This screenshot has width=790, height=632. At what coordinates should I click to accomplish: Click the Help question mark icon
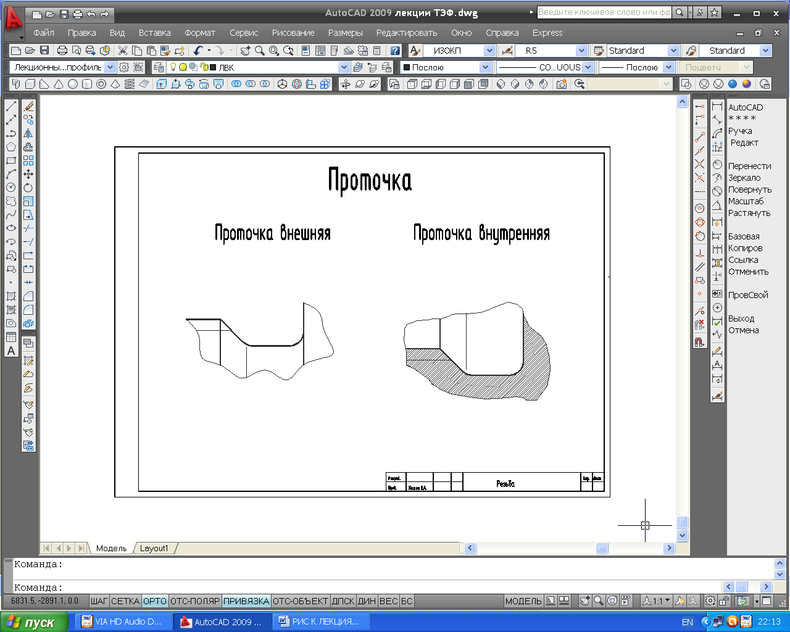click(x=395, y=50)
